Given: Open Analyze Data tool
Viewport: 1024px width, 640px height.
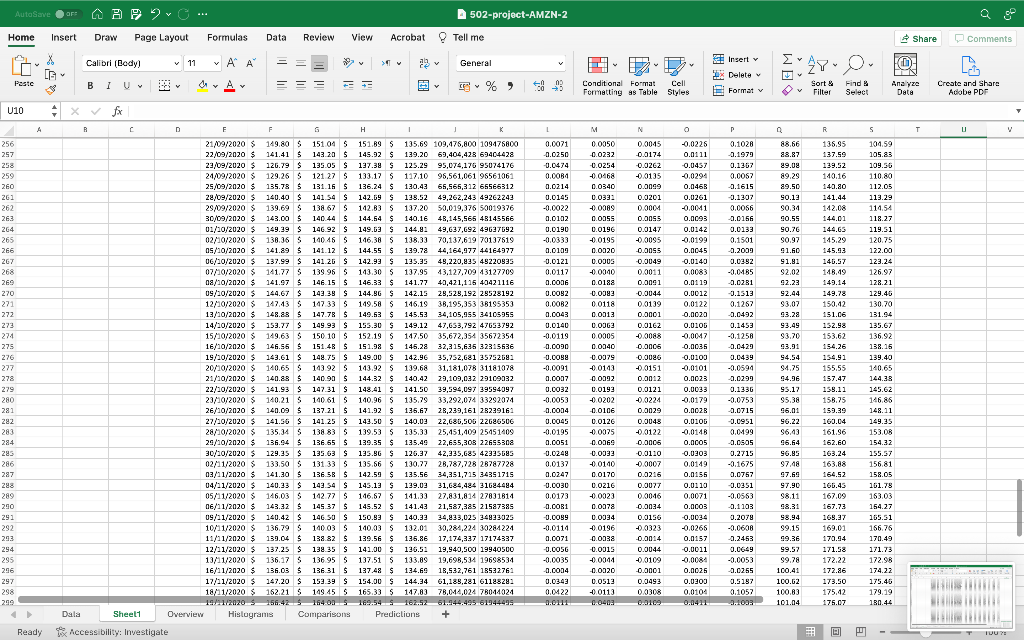Looking at the screenshot, I should [x=905, y=72].
